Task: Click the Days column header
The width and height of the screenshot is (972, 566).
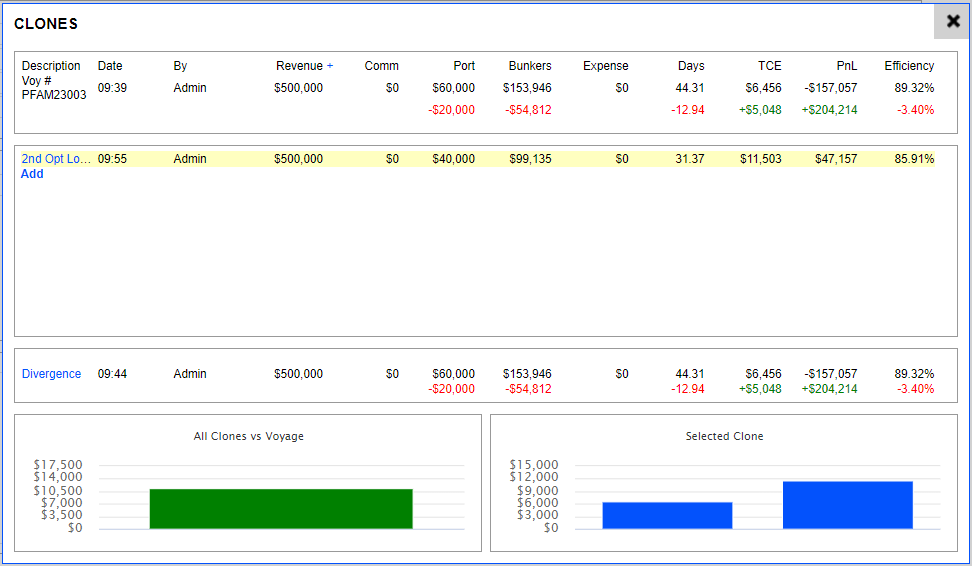Action: click(x=690, y=66)
